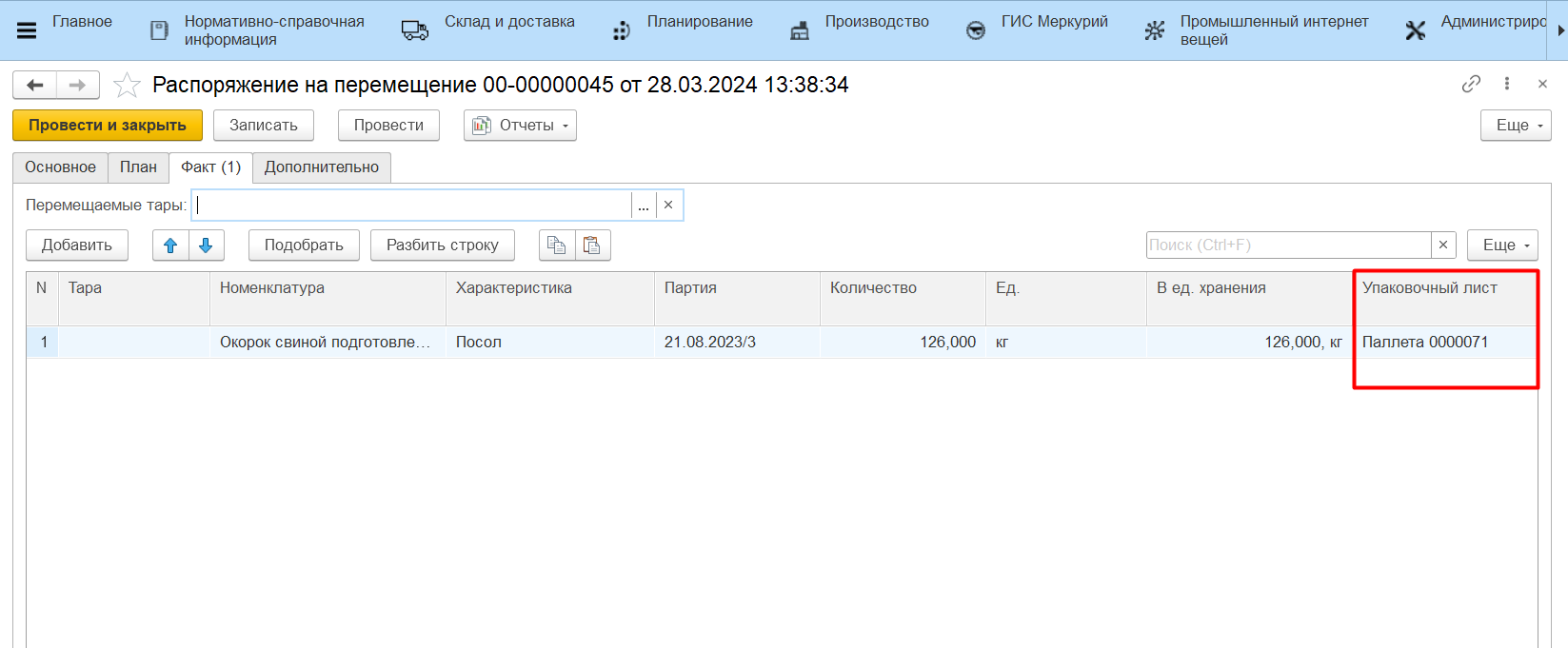Click the Поиск search field
Screen dimensions: 1568x648
pos(1288,245)
